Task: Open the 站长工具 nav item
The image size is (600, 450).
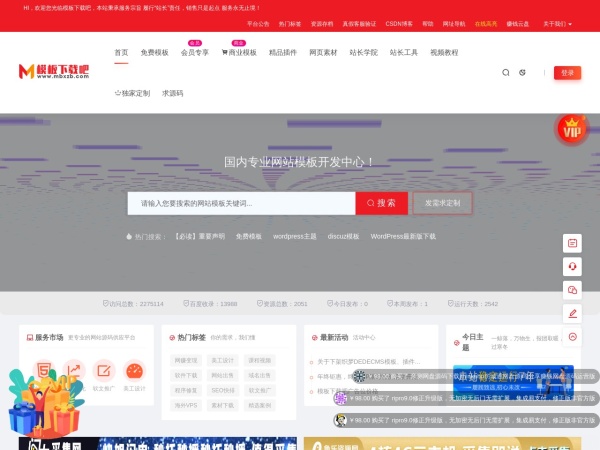Action: click(404, 52)
